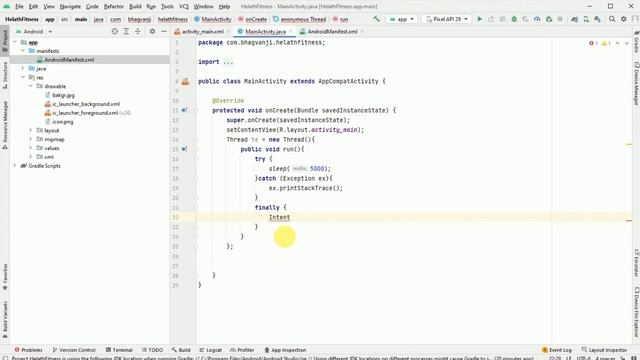Click the Make Project hammer icon
This screenshot has height=360, width=640.
click(376, 19)
